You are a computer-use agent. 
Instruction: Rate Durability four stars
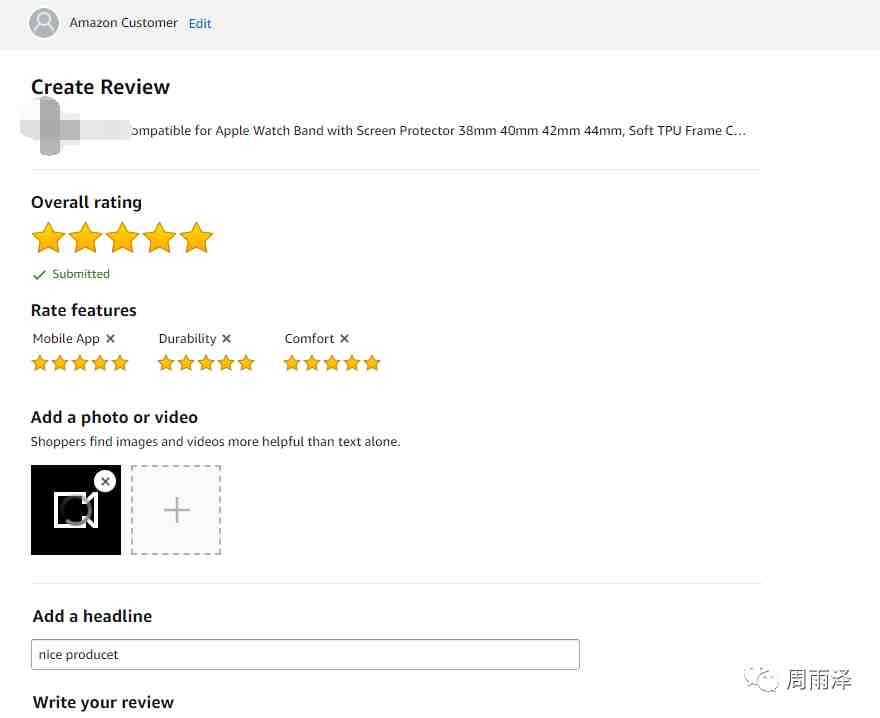click(x=226, y=363)
